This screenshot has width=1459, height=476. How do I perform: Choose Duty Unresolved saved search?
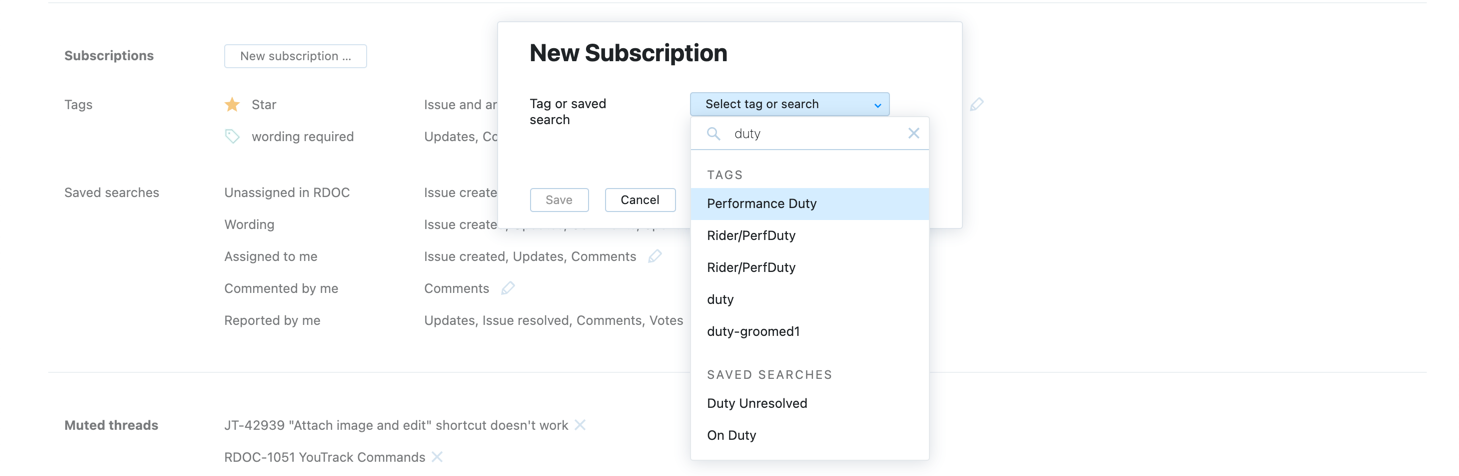click(x=757, y=403)
